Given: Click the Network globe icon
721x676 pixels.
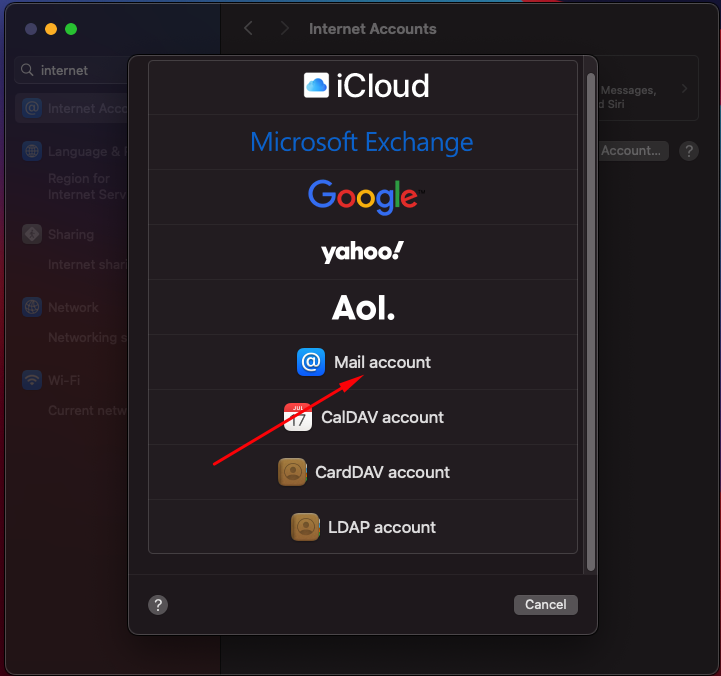Looking at the screenshot, I should (x=32, y=307).
